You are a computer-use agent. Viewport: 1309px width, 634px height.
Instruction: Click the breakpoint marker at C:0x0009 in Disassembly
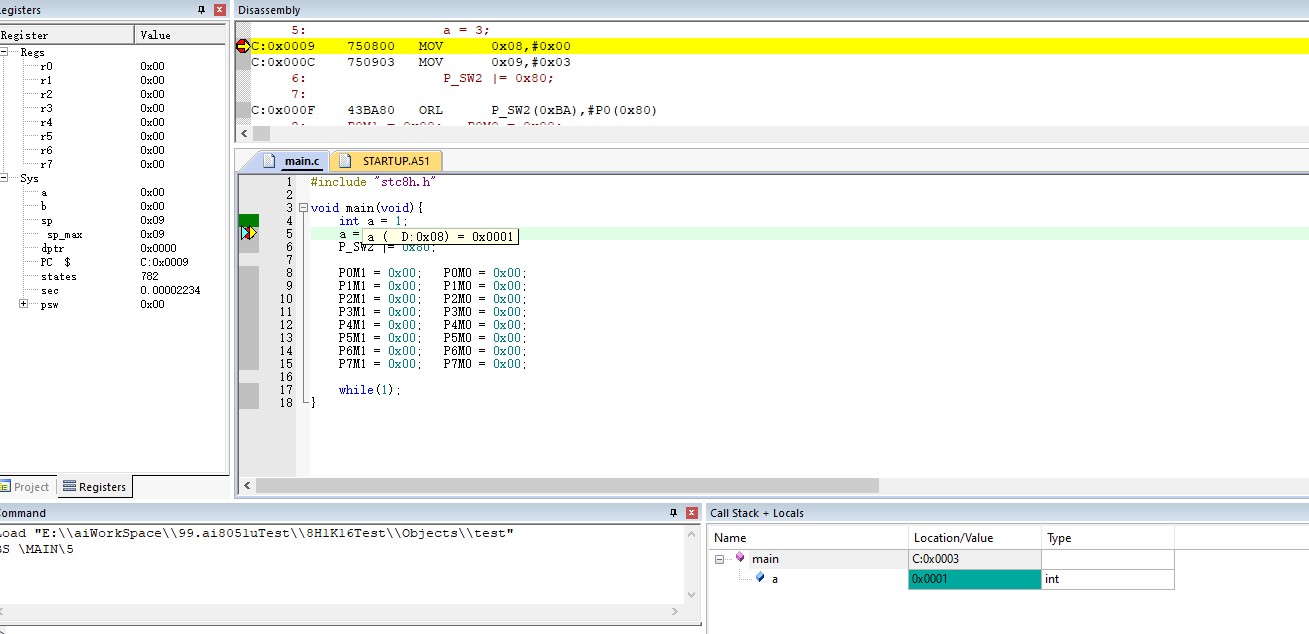(x=242, y=46)
